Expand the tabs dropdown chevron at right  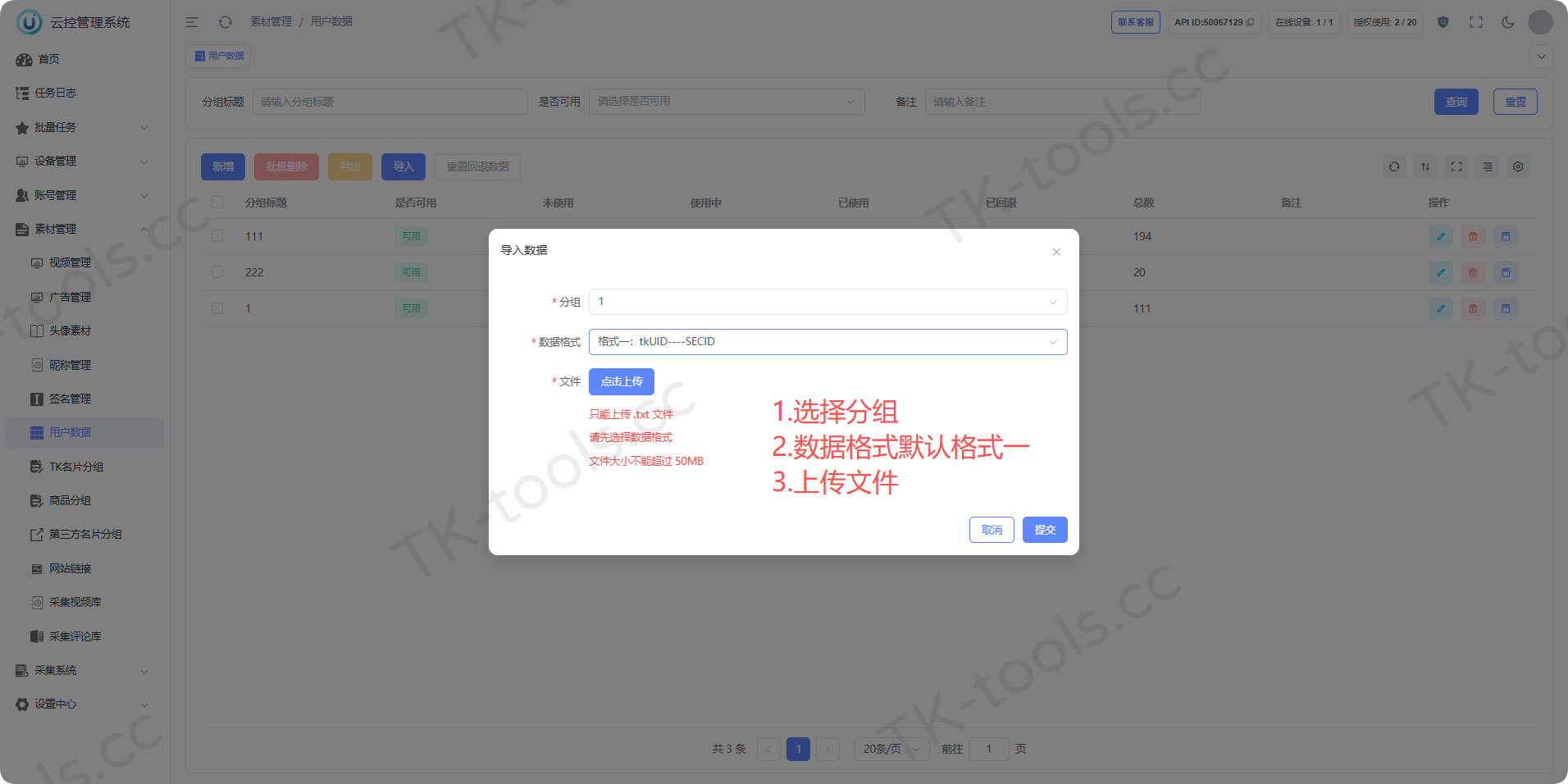pyautogui.click(x=1542, y=57)
